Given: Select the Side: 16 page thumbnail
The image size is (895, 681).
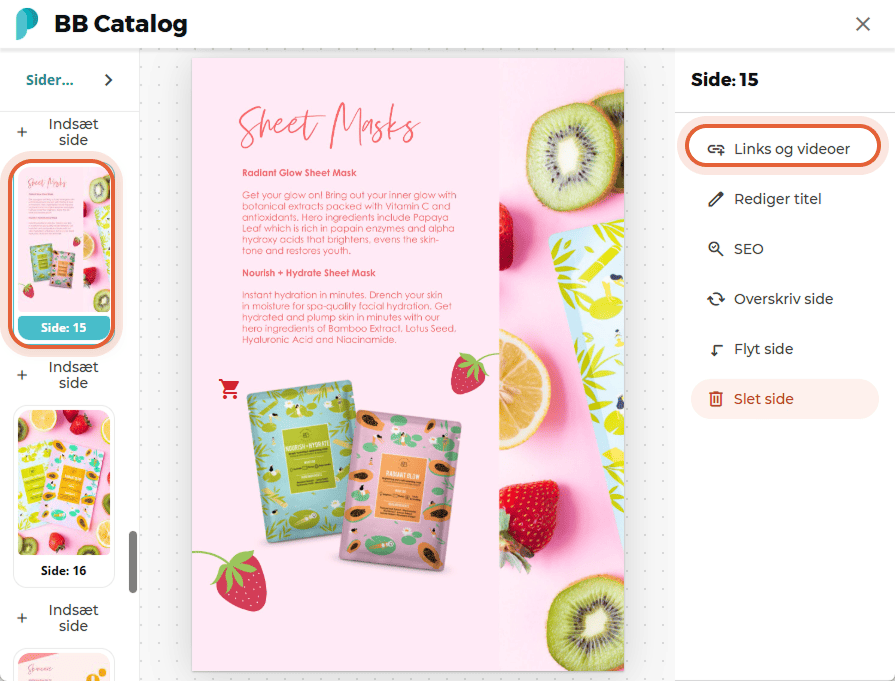Looking at the screenshot, I should click(63, 496).
